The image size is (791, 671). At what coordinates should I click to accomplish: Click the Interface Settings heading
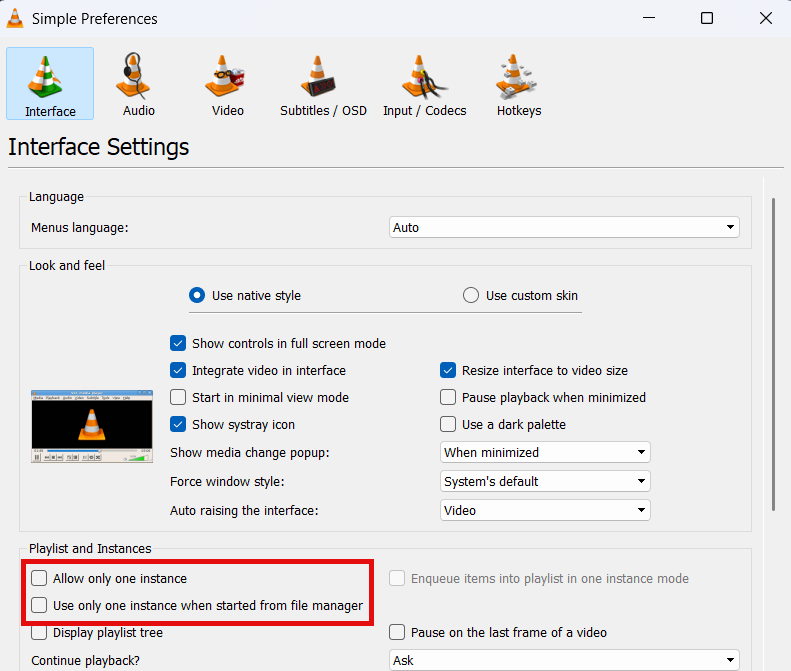99,147
